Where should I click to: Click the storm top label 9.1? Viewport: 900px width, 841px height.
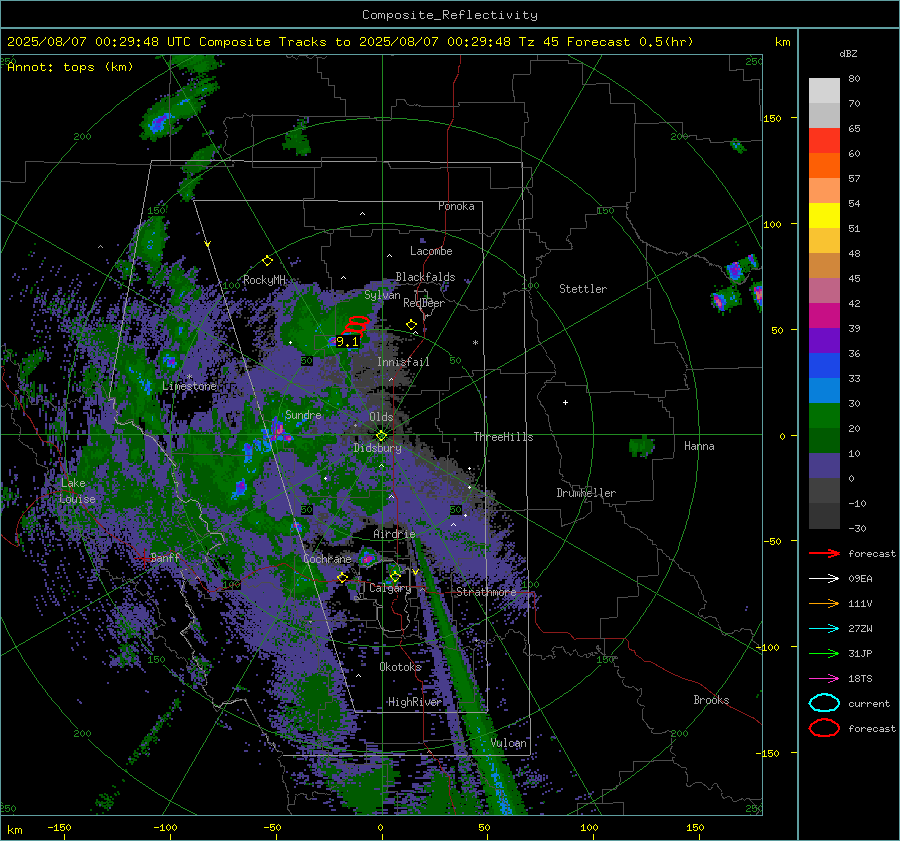click(347, 342)
